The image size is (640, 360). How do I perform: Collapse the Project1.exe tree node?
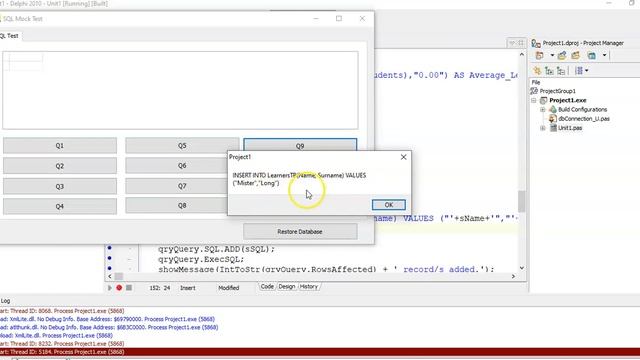point(533,100)
